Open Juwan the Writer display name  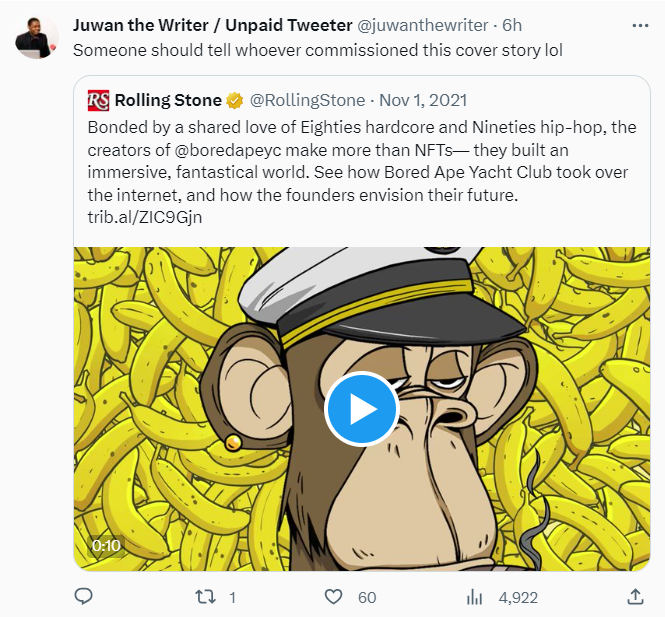click(211, 24)
